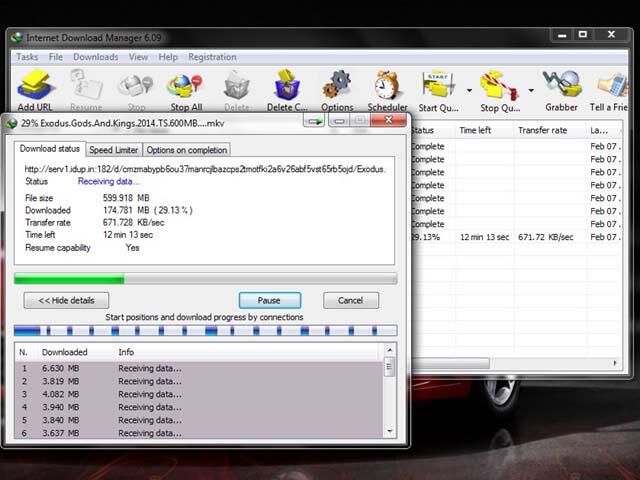Click the Hide details button
This screenshot has width=640, height=480.
pos(67,300)
